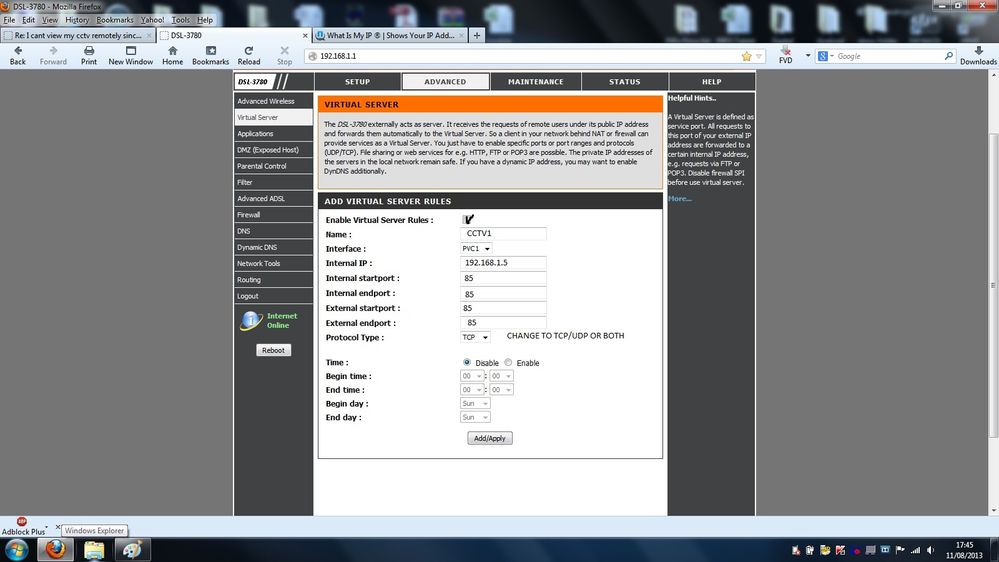This screenshot has height=562, width=999.
Task: Select the Time Disable radio button
Action: tap(467, 362)
